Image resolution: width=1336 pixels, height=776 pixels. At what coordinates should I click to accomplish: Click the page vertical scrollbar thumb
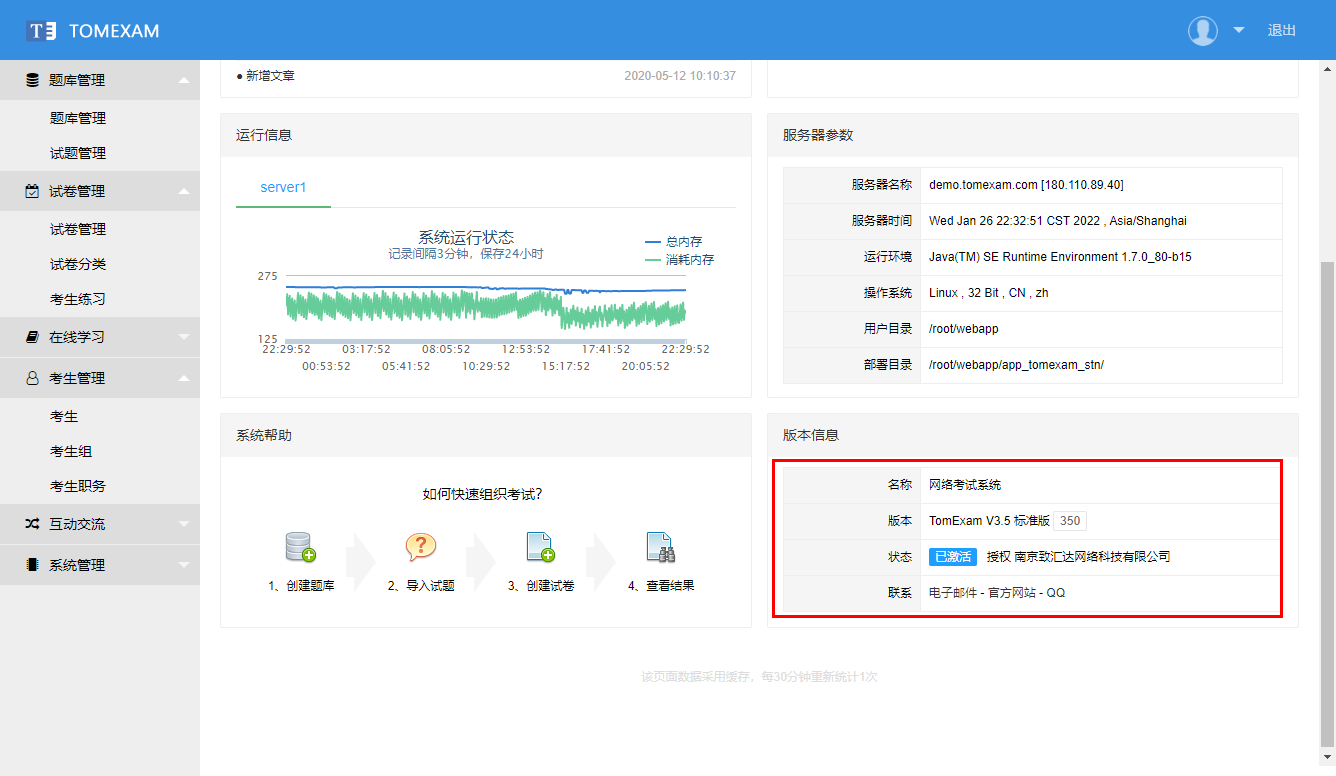tap(1327, 500)
